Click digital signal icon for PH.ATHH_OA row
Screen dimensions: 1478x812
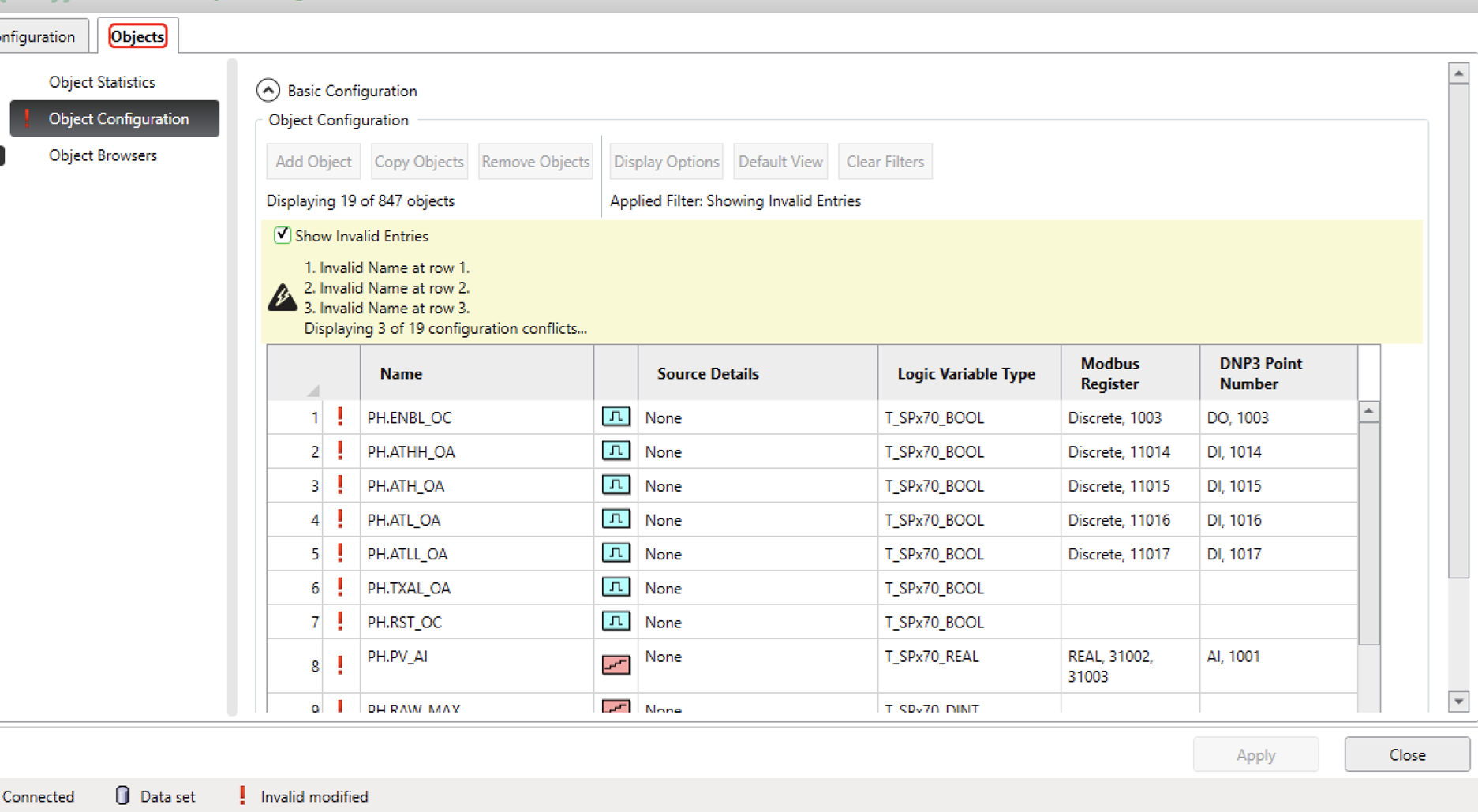616,451
